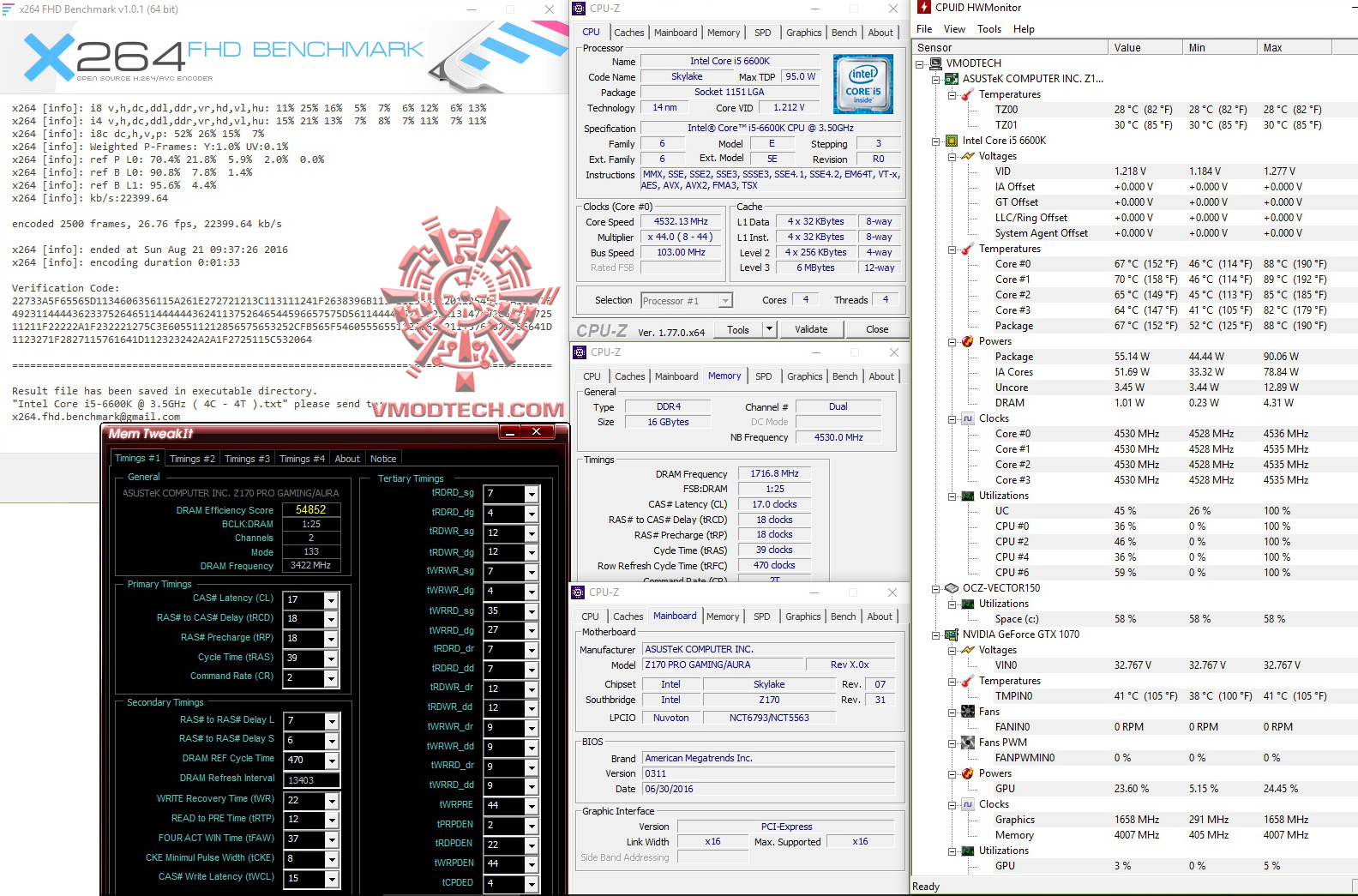Viewport: 1358px width, 896px height.
Task: Click the Clocks icon under NVIDIA GTX 1070
Action: click(x=968, y=804)
